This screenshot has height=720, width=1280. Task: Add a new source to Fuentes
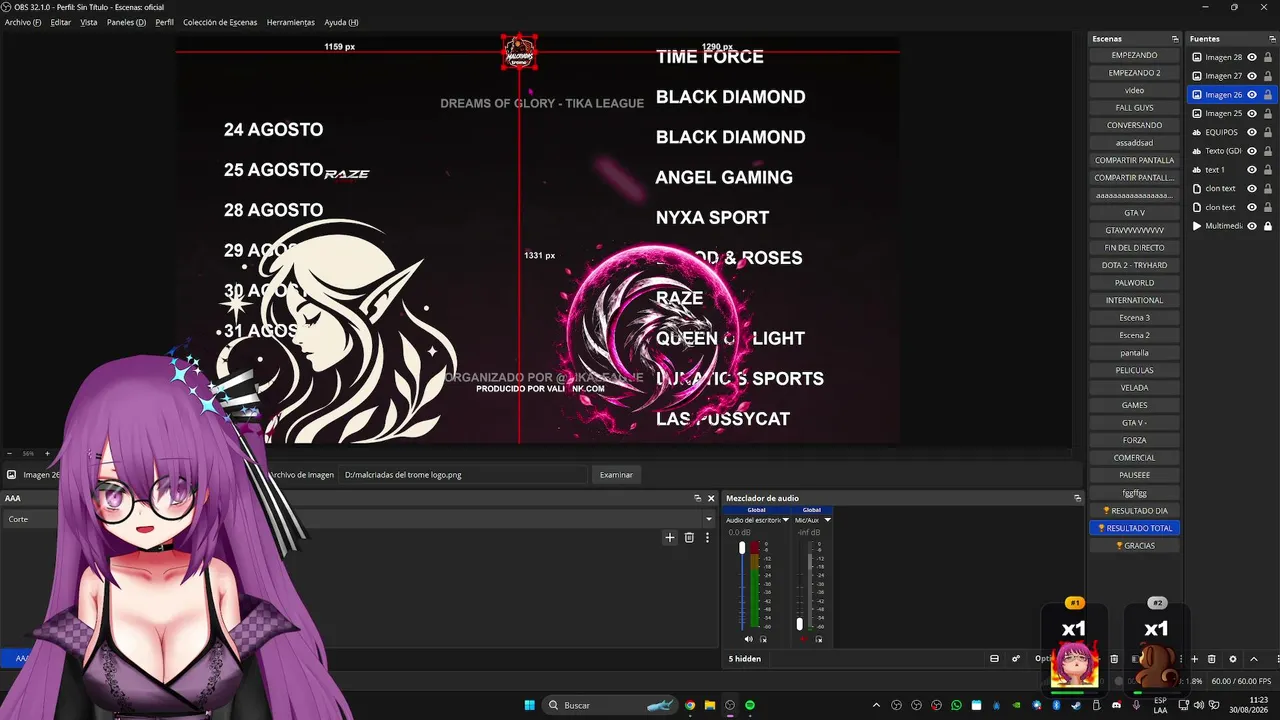click(1194, 659)
